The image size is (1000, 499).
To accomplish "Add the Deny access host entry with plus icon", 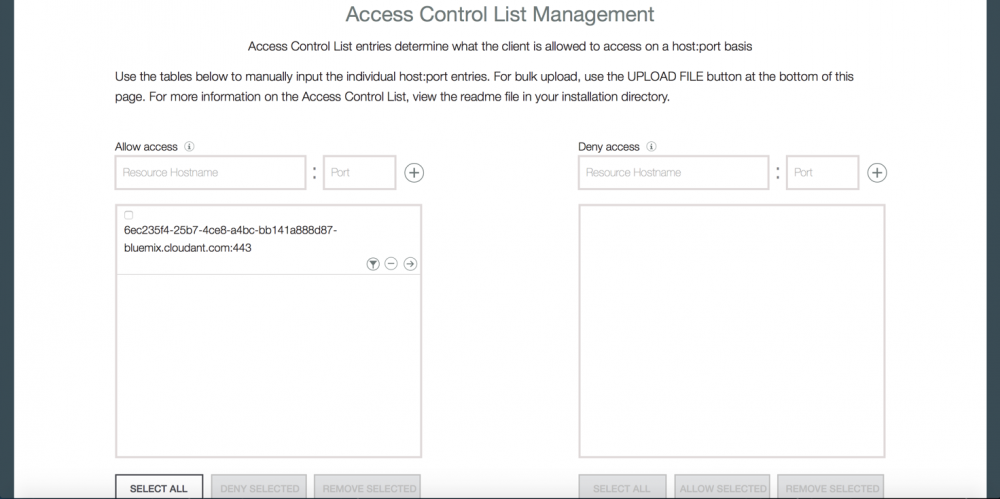I will pos(877,172).
